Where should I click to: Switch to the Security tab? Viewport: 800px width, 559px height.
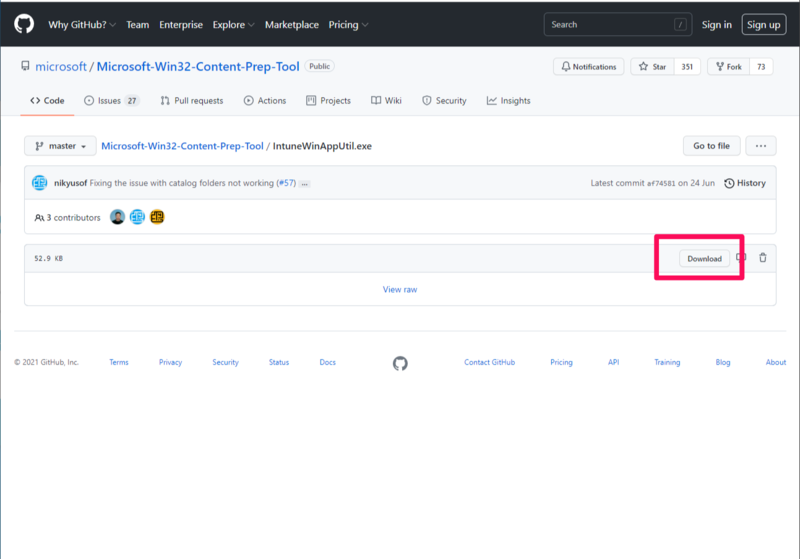(x=444, y=100)
